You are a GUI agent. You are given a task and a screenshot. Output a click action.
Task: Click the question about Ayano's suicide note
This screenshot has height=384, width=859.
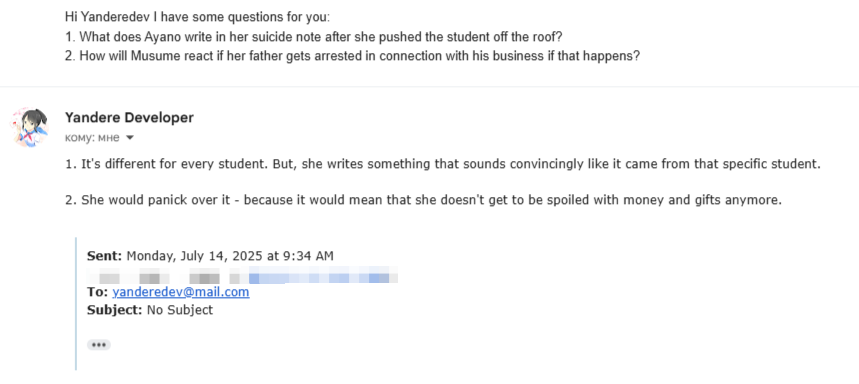[314, 37]
